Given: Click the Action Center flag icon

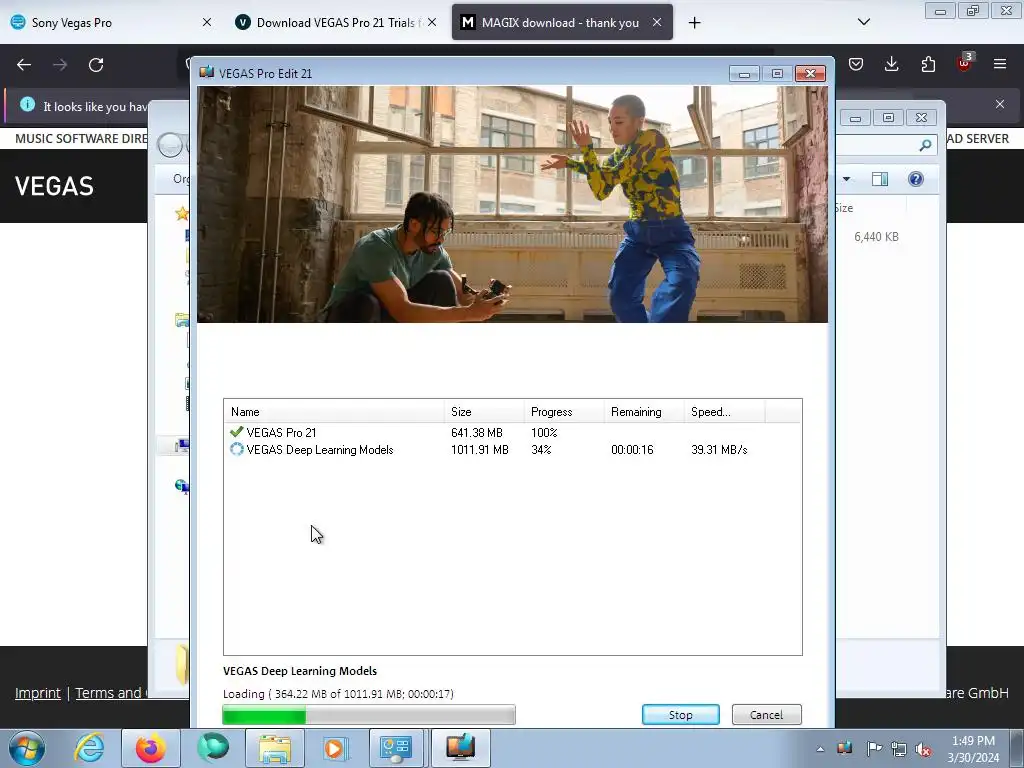Looking at the screenshot, I should (x=874, y=748).
